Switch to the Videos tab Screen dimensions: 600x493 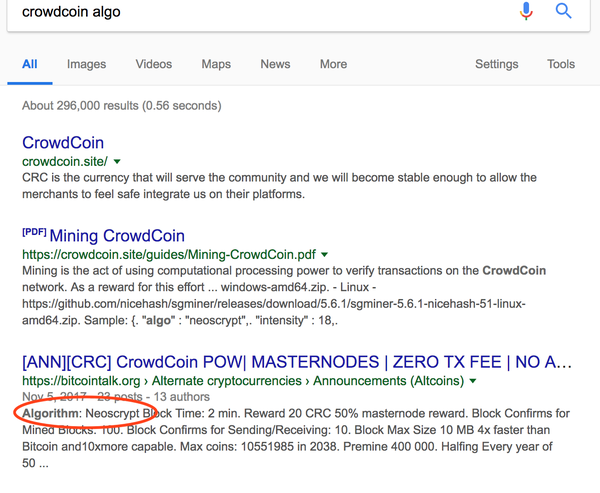(x=154, y=64)
